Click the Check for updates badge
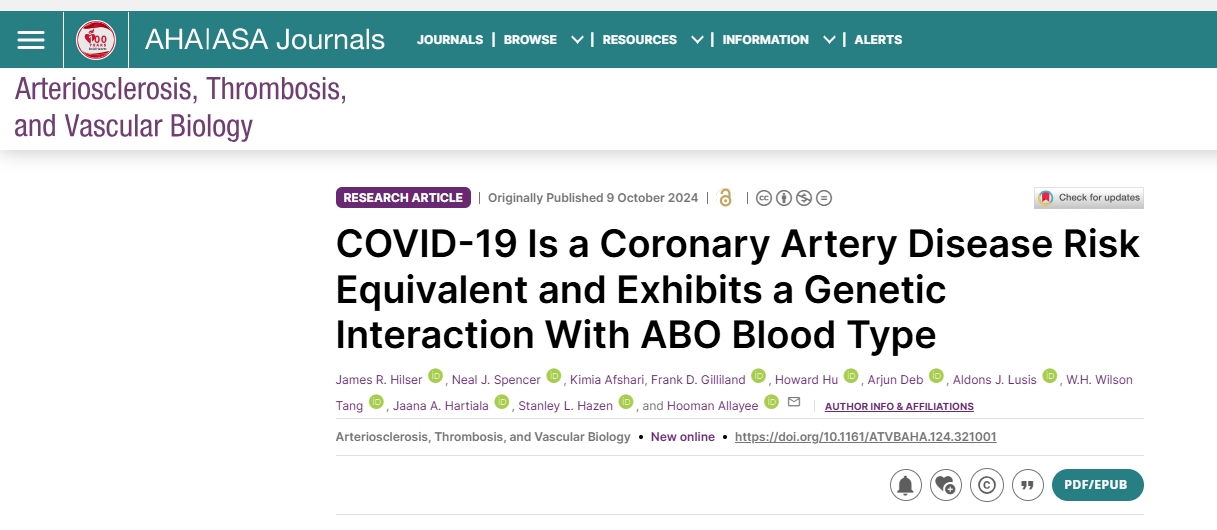 click(1088, 198)
